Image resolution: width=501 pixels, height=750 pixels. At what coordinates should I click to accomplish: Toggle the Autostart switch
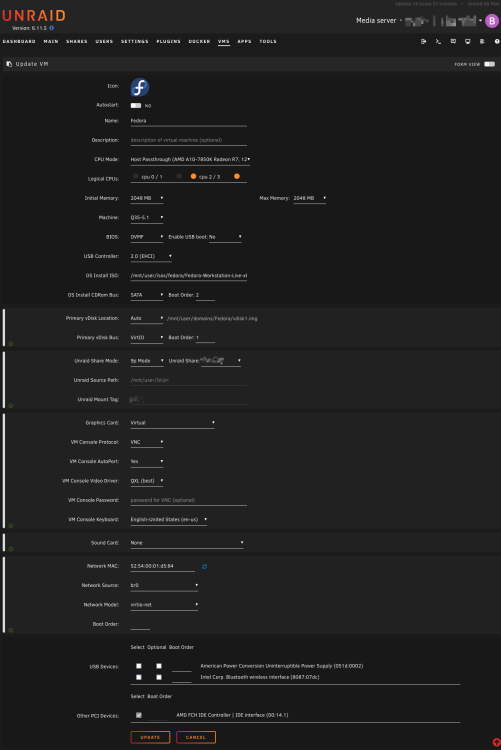[136, 105]
